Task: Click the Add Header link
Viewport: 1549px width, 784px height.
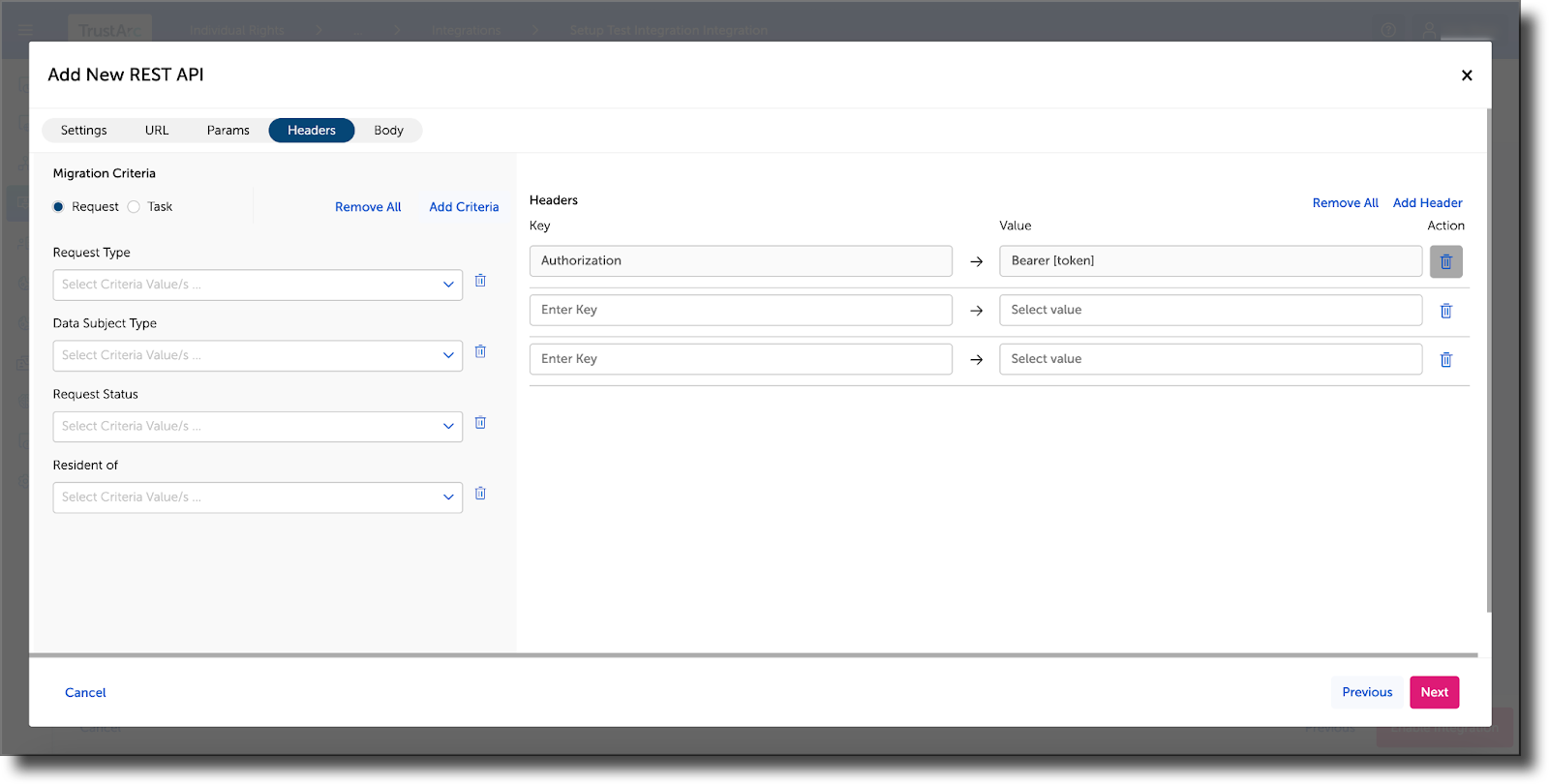Action: click(1428, 203)
